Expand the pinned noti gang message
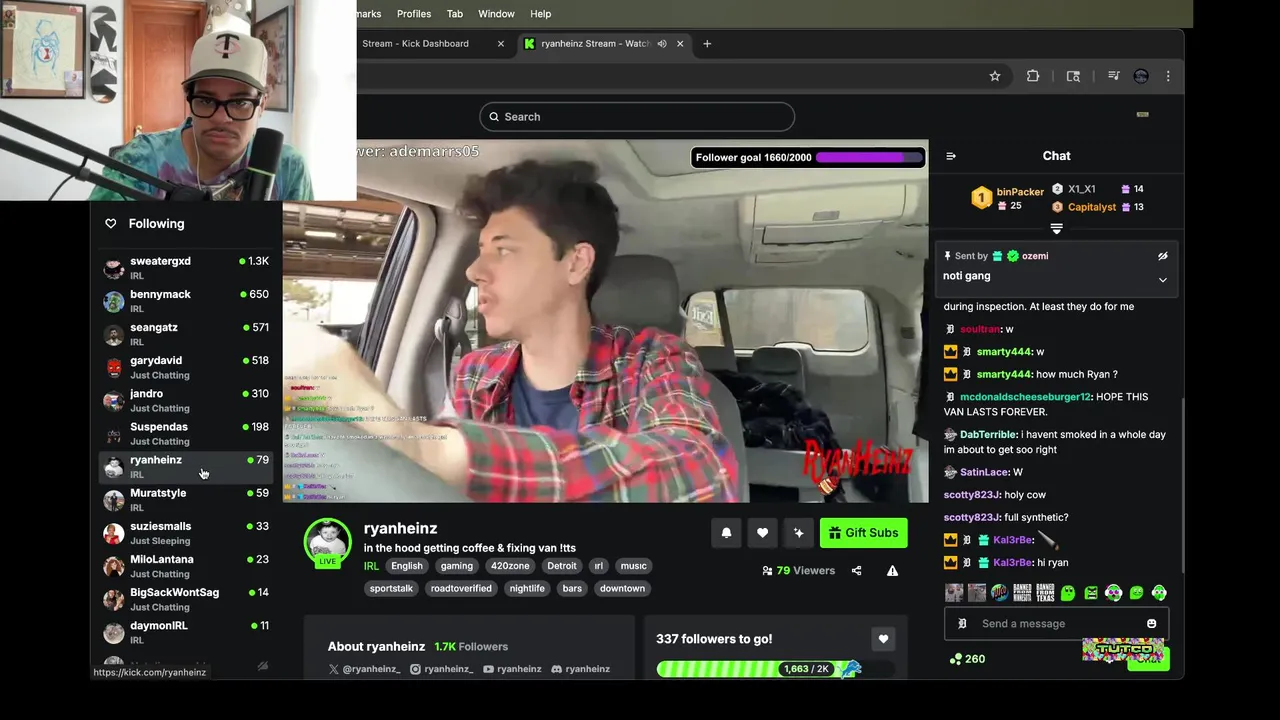 coord(1162,280)
